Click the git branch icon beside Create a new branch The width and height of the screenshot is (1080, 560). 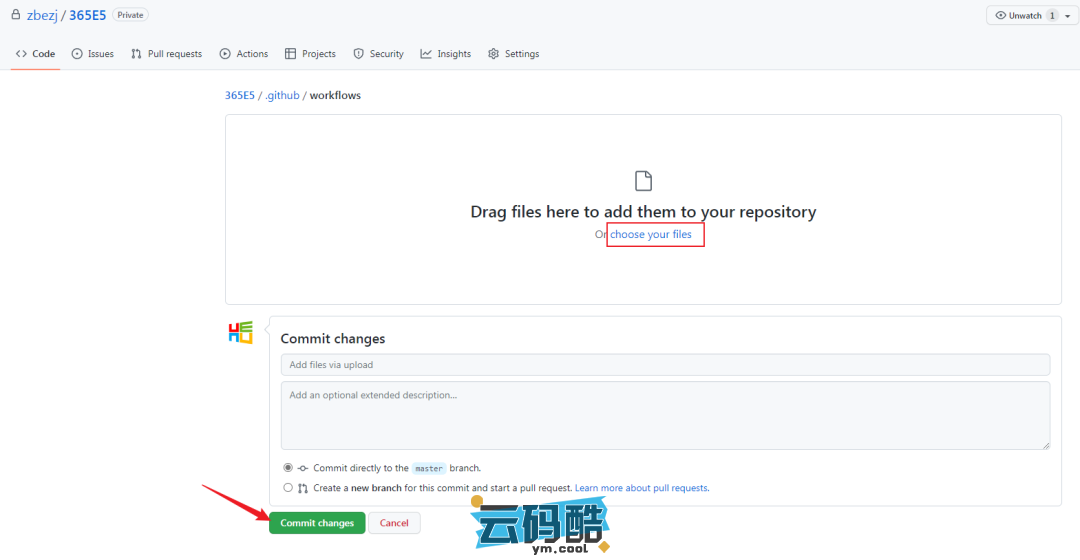click(x=303, y=488)
